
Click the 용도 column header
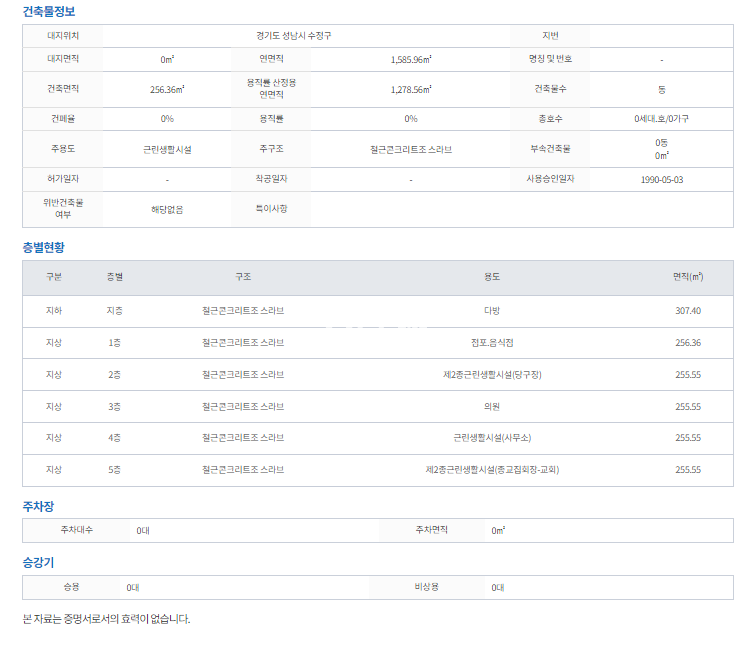coord(492,277)
